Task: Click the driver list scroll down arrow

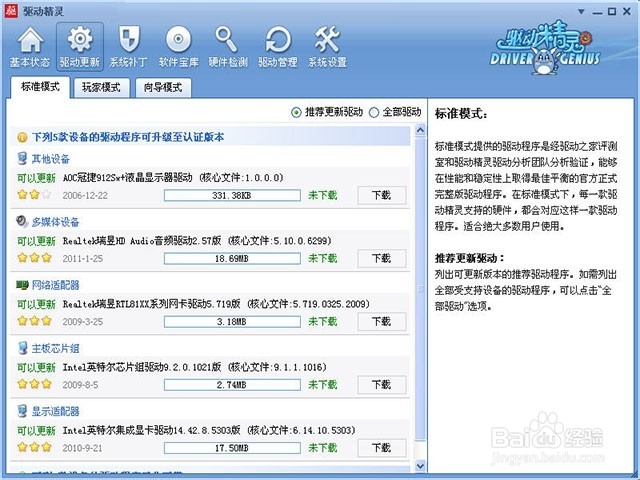Action: click(x=420, y=465)
